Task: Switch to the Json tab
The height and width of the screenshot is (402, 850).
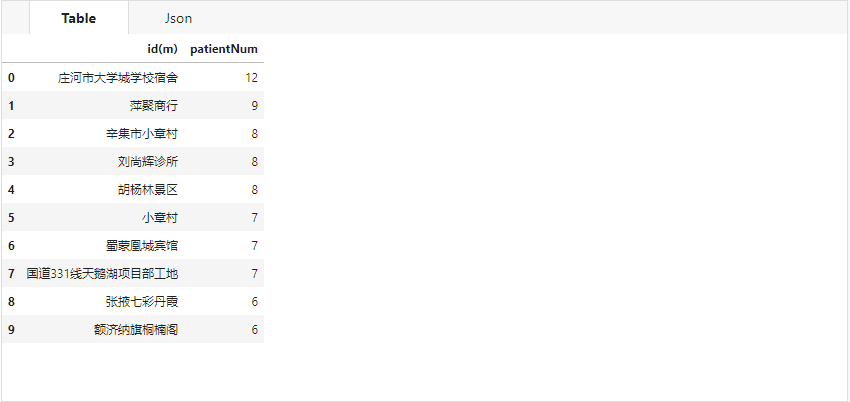Action: (178, 18)
